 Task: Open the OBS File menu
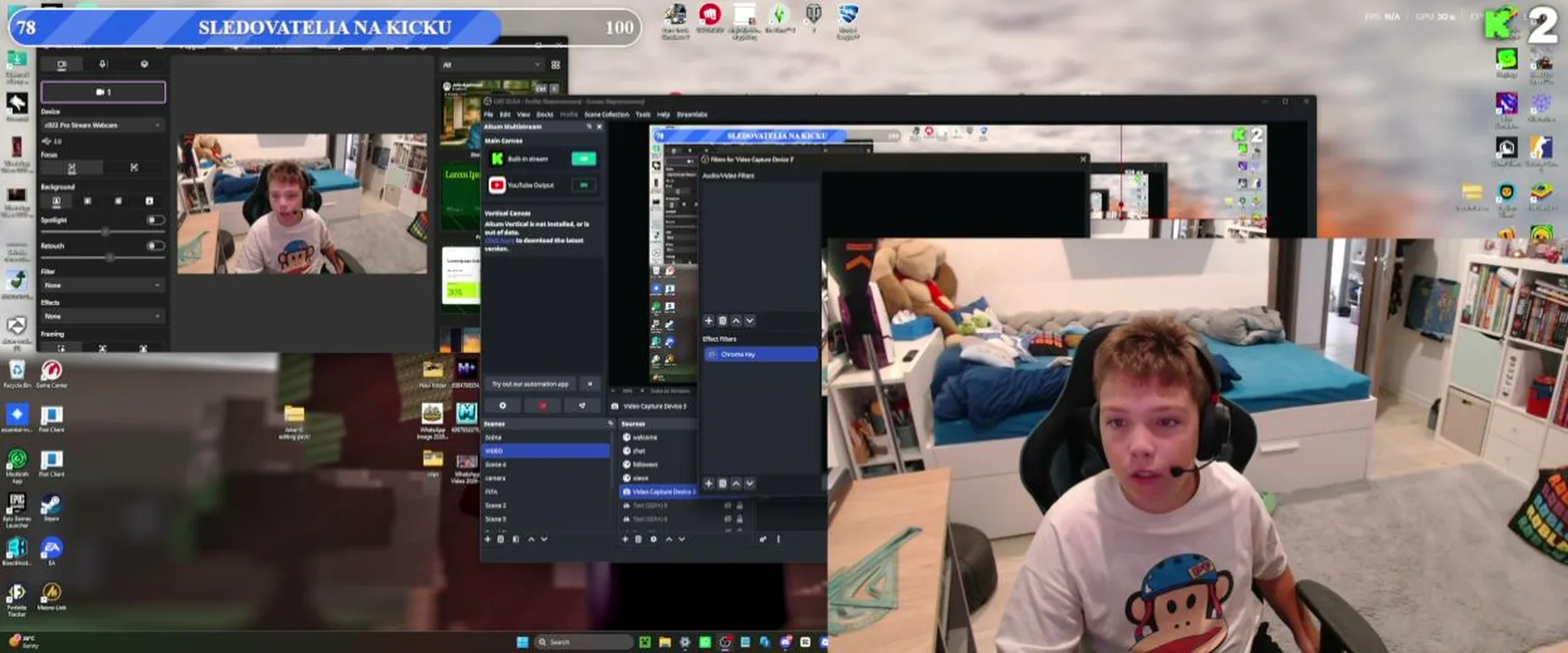[488, 114]
